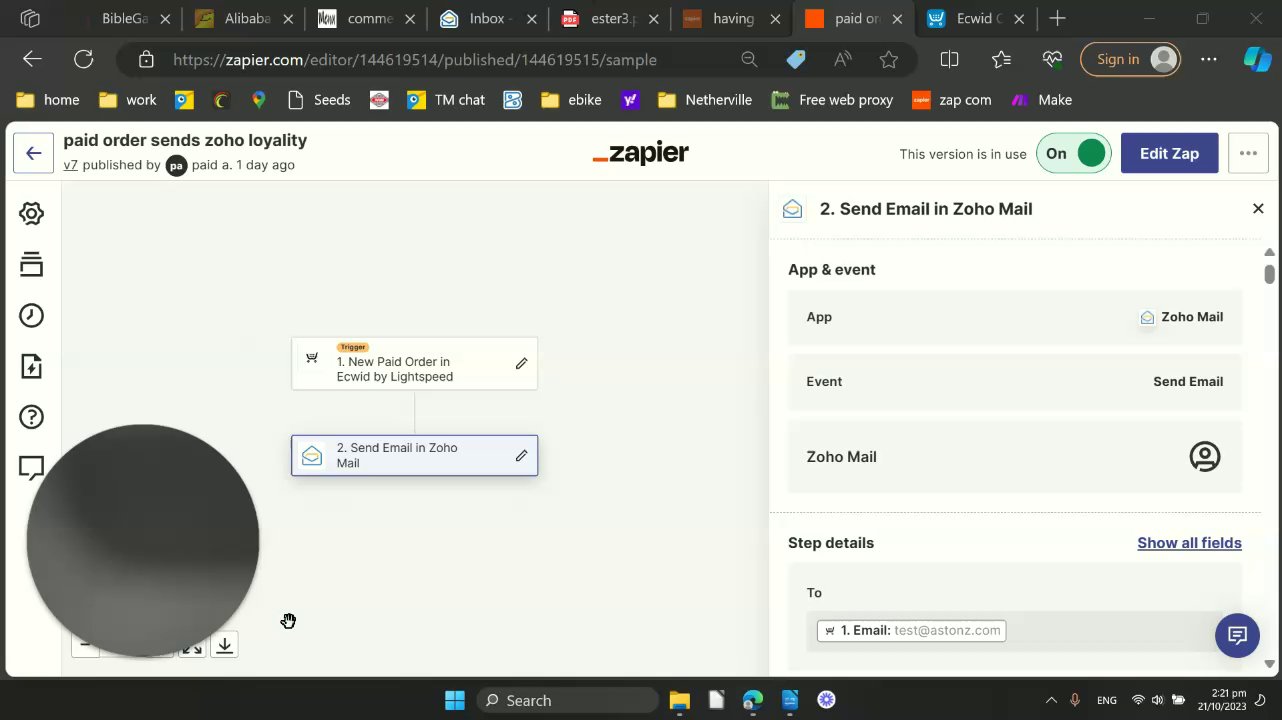Switch to the having browser tab
The width and height of the screenshot is (1282, 720).
[x=730, y=19]
